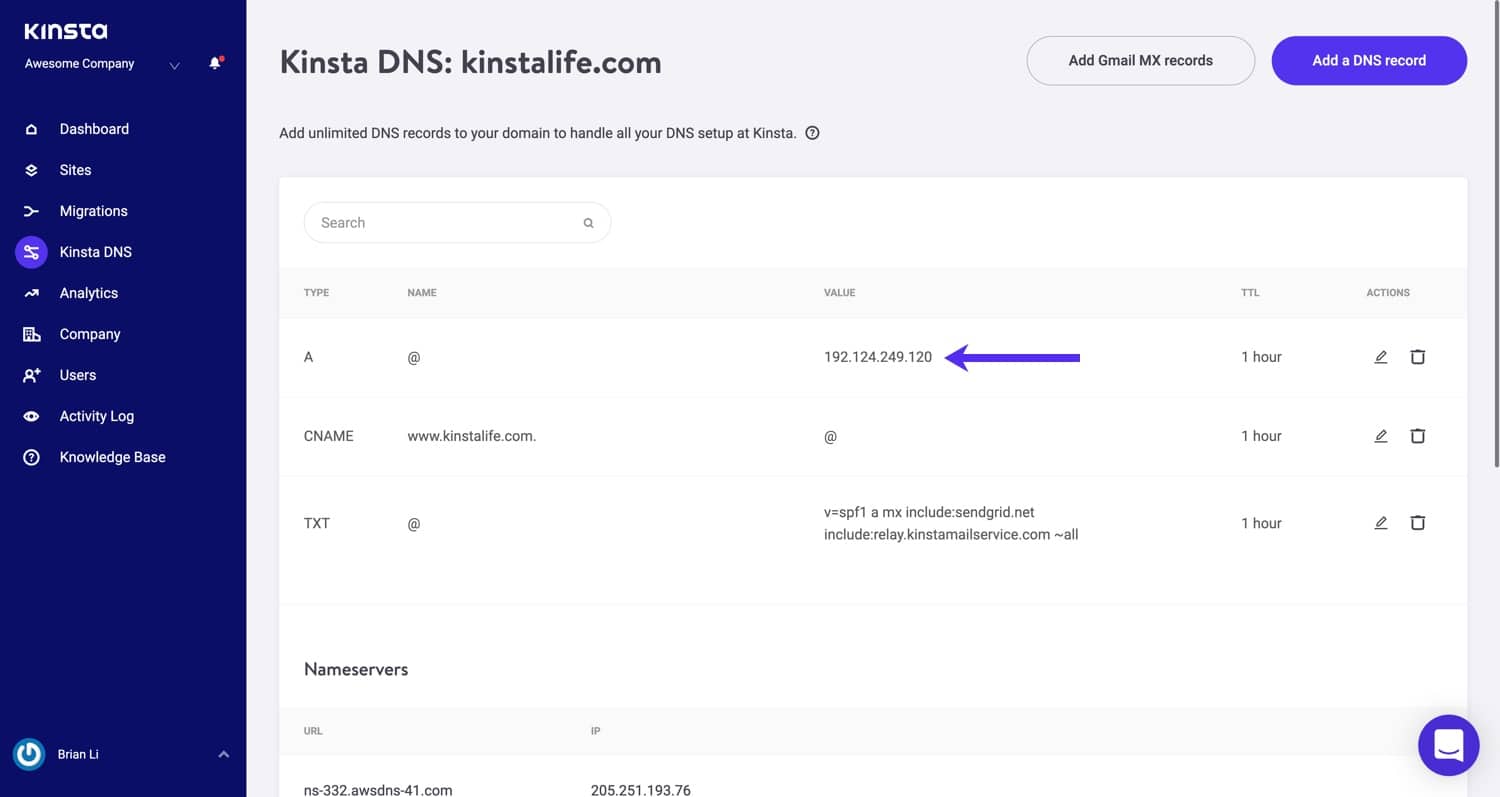Click the Kinsta DNS purple icon
The image size is (1500, 797).
coord(31,252)
